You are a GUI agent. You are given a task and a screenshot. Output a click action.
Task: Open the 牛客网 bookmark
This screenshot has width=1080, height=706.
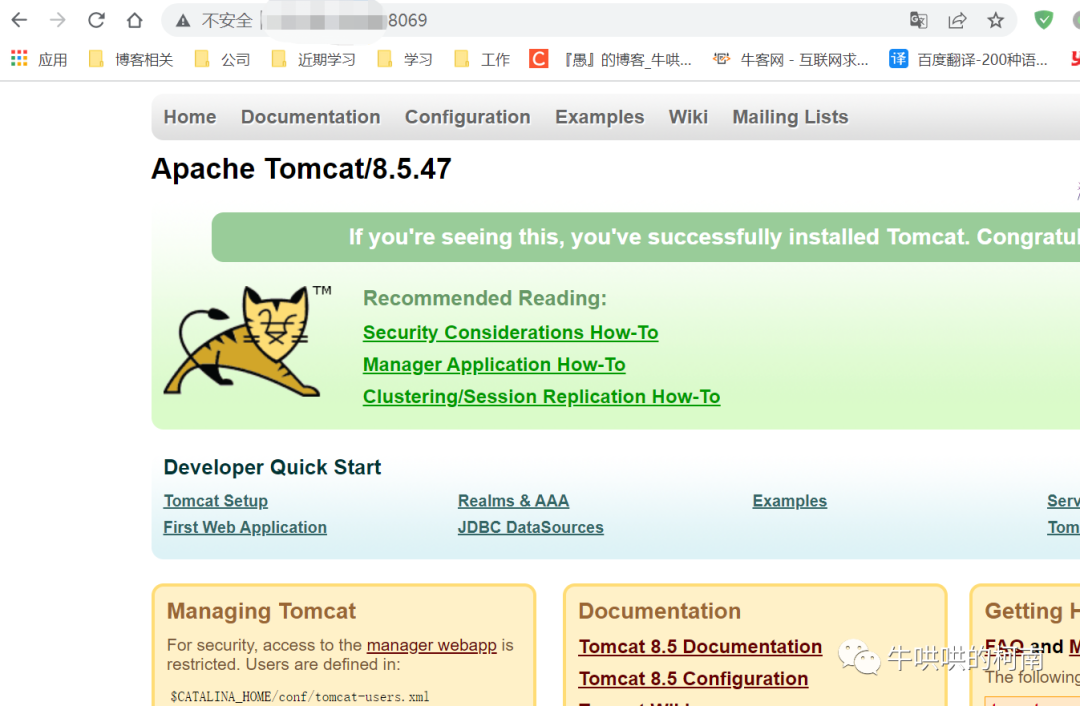(x=791, y=59)
